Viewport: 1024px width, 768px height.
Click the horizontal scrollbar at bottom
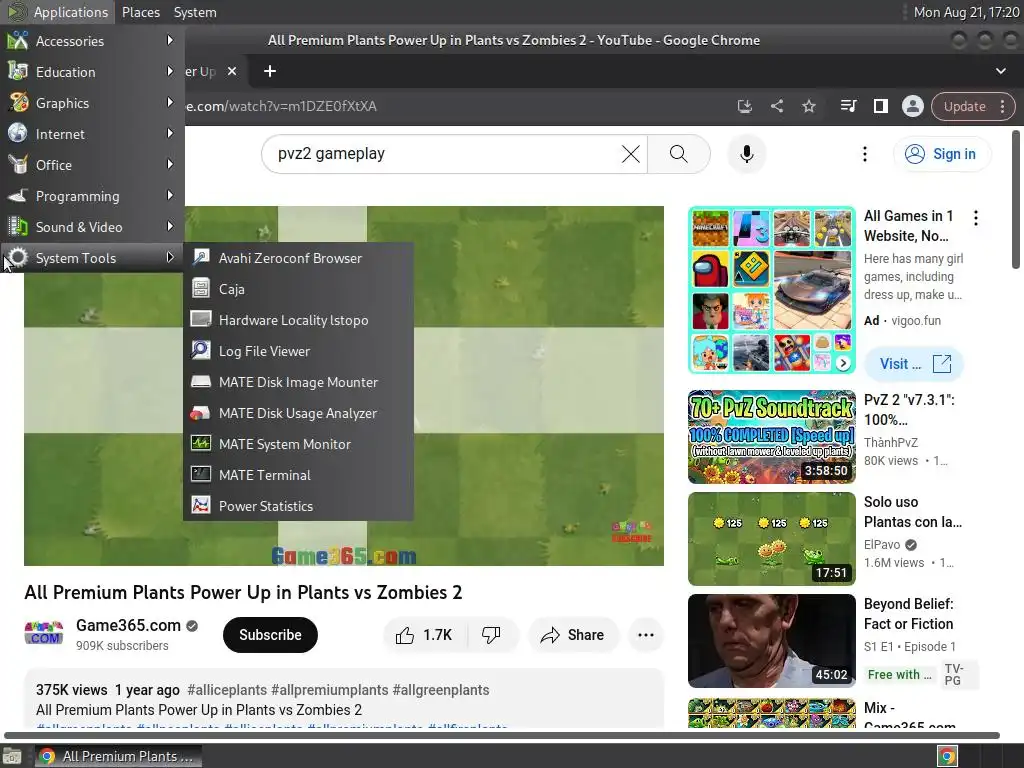[x=502, y=735]
